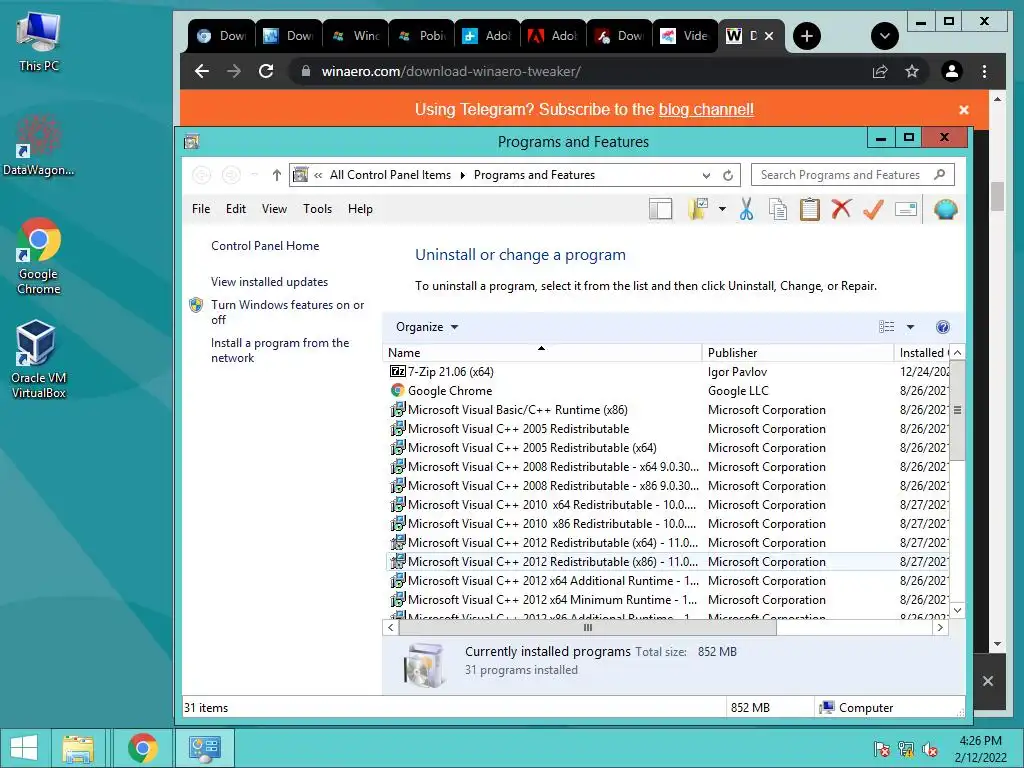The image size is (1024, 768).
Task: Select Visual C++ 2005 Redistributable (x64)
Action: click(532, 448)
